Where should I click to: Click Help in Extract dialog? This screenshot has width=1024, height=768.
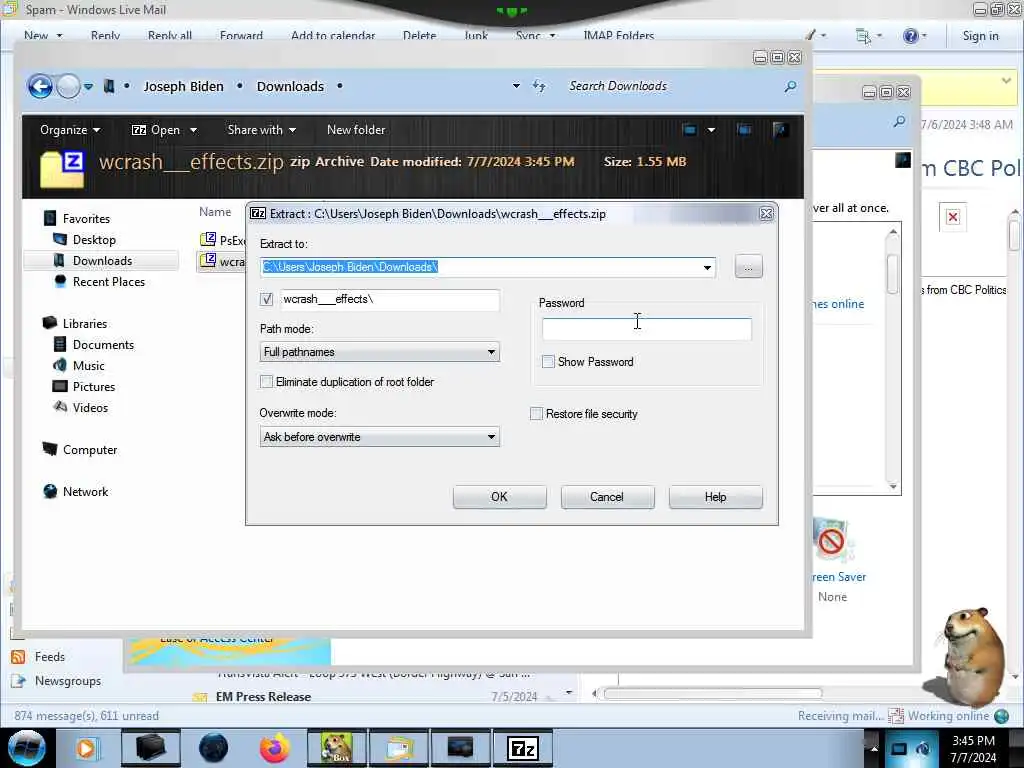click(716, 497)
